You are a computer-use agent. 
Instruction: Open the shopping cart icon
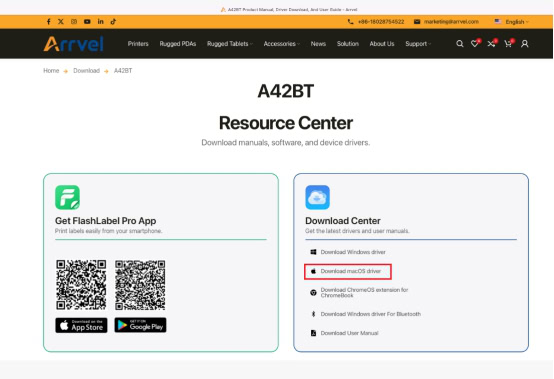click(508, 43)
